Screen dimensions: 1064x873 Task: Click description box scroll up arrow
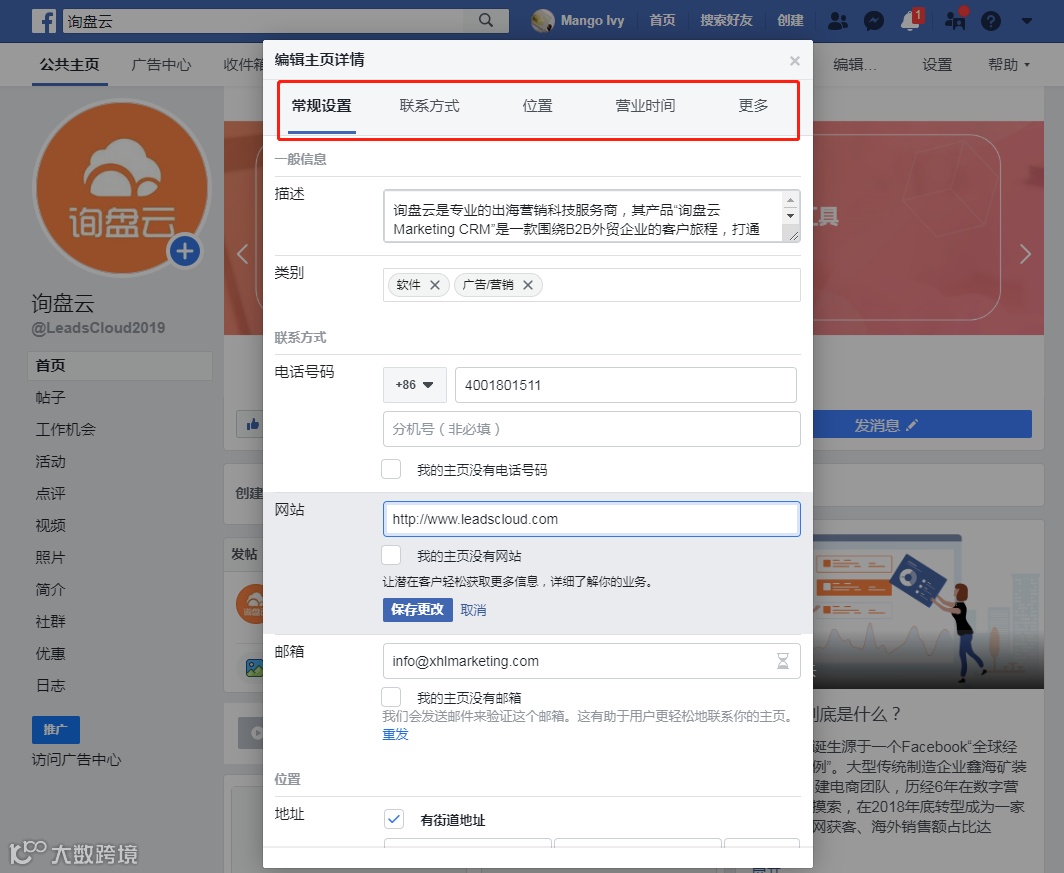[x=790, y=199]
